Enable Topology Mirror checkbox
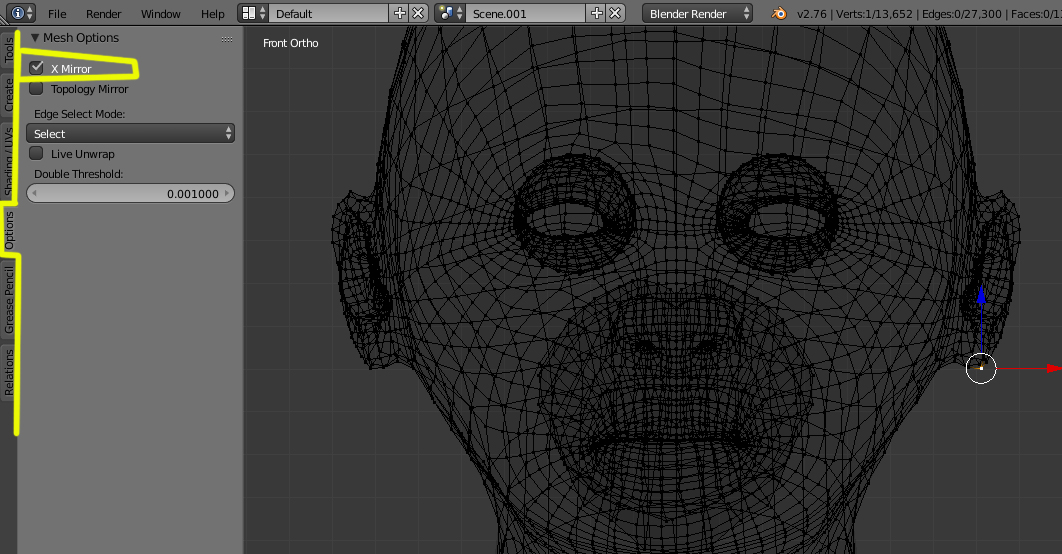 click(37, 89)
